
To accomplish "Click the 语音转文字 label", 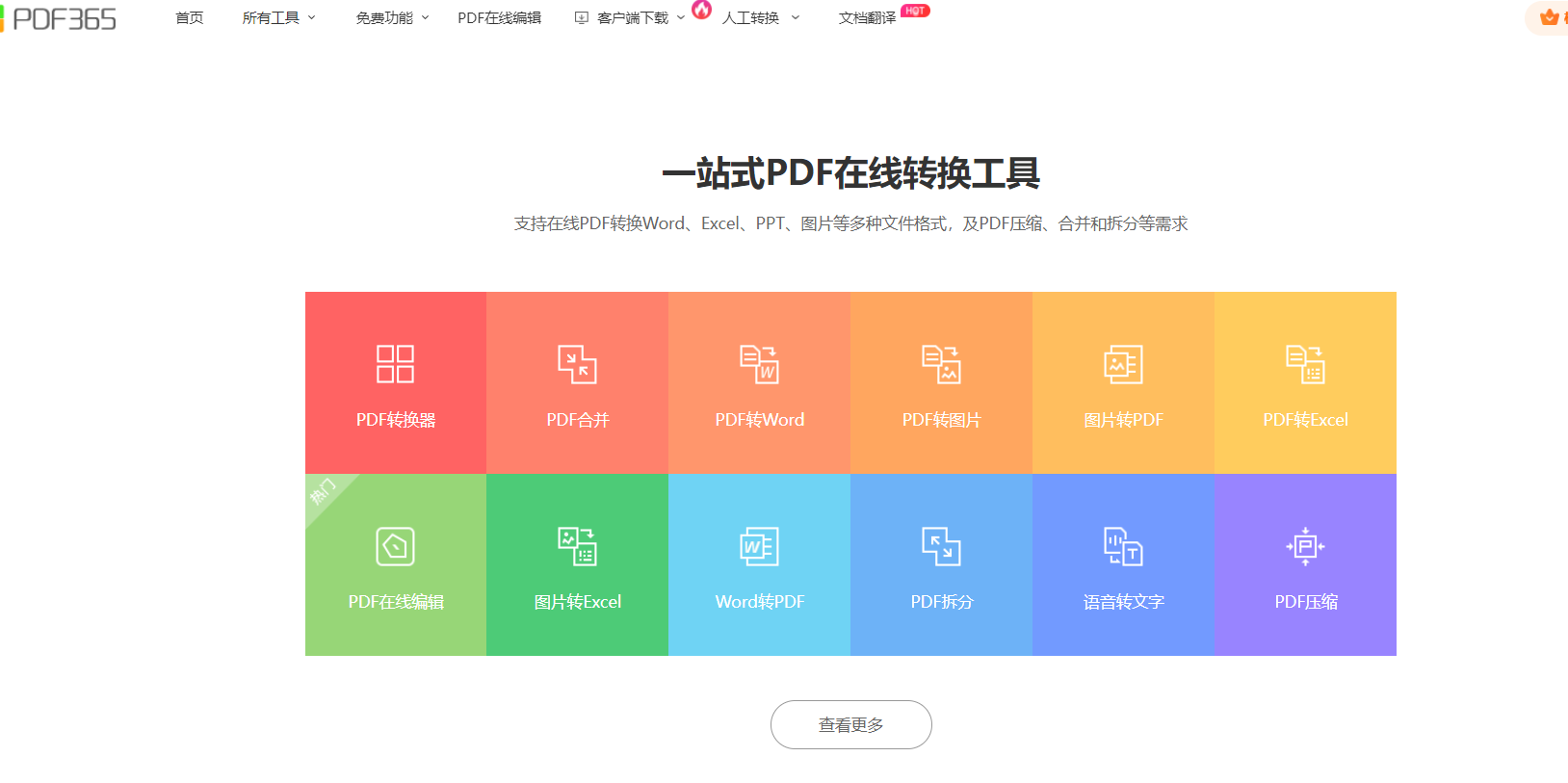I will [1124, 602].
